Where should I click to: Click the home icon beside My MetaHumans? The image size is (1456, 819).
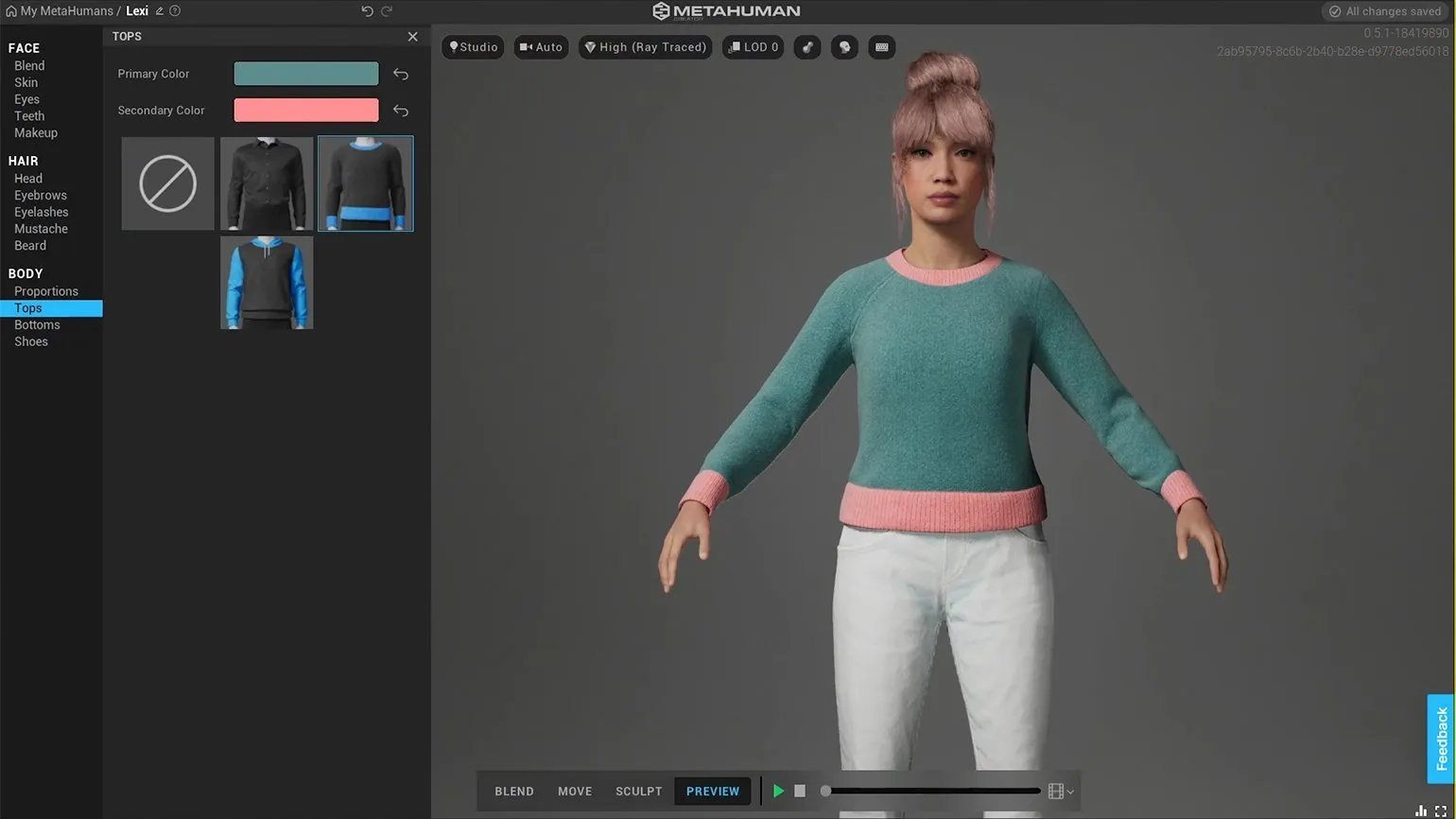coord(11,11)
